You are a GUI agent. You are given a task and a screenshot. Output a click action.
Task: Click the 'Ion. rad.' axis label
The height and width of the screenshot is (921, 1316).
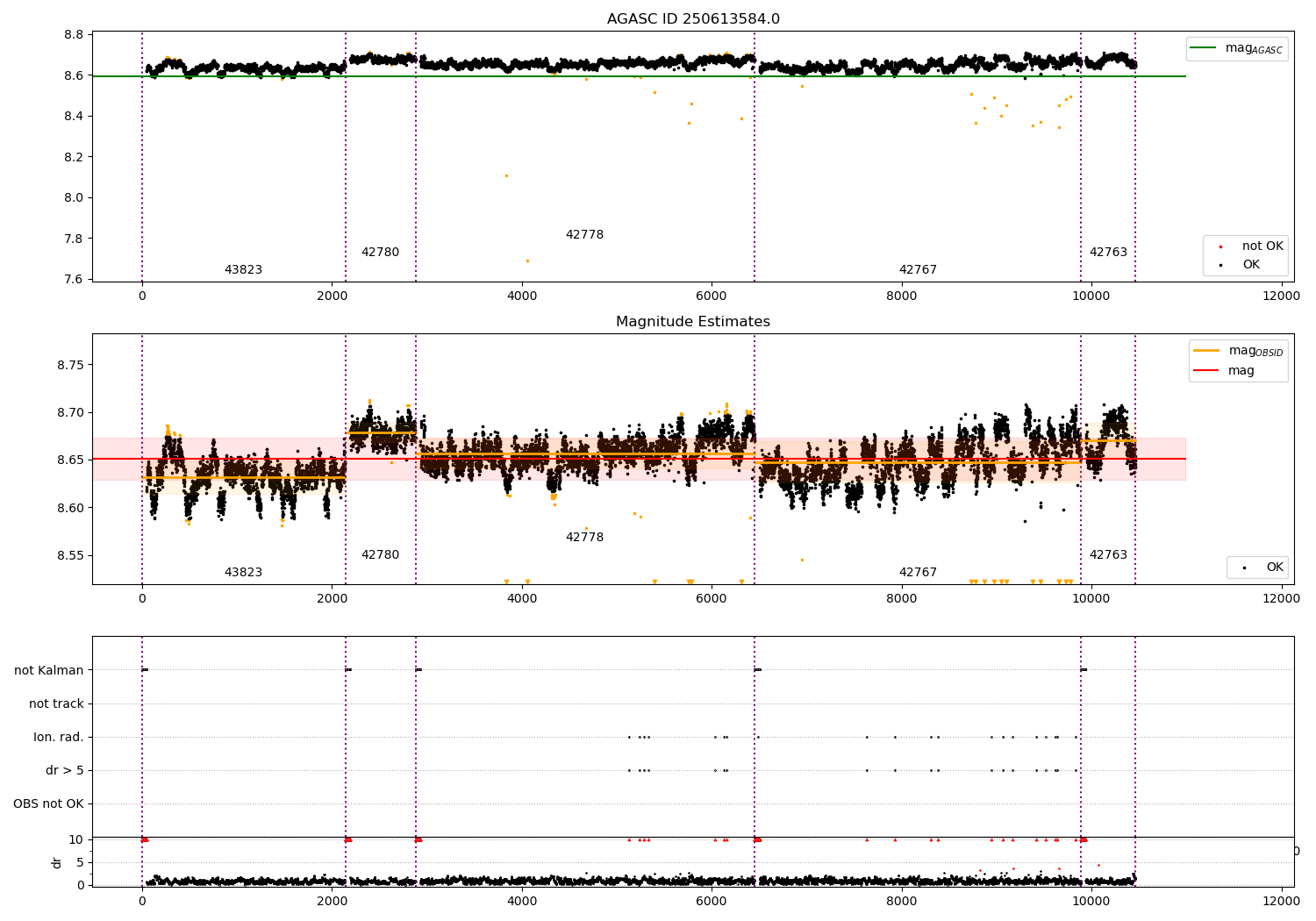[x=59, y=737]
